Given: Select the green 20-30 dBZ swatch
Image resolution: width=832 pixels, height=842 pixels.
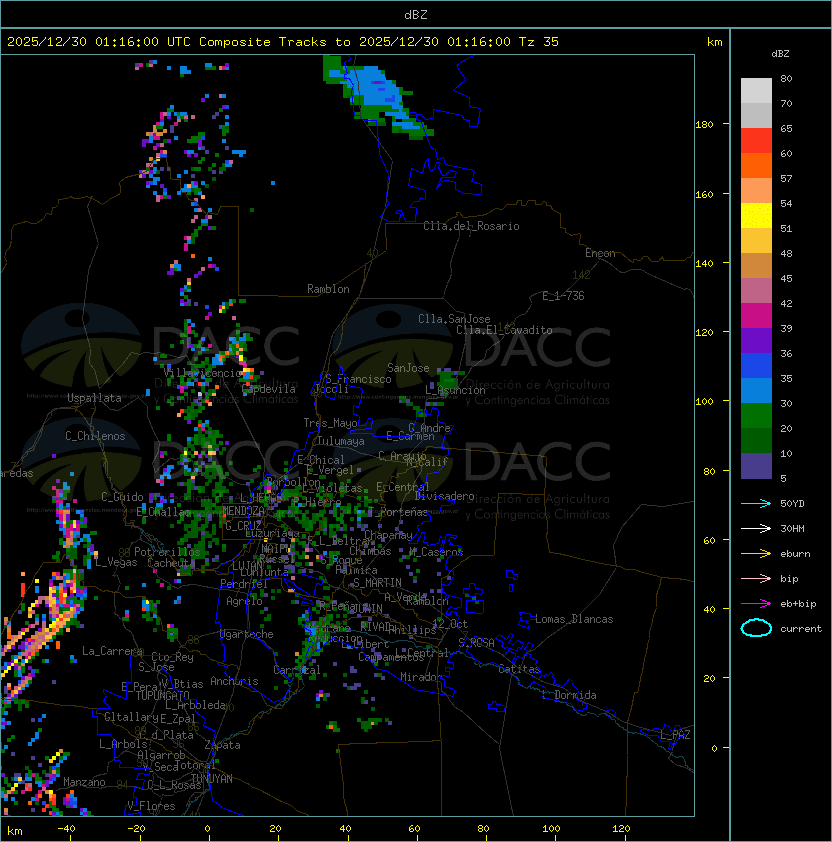Looking at the screenshot, I should pyautogui.click(x=756, y=415).
